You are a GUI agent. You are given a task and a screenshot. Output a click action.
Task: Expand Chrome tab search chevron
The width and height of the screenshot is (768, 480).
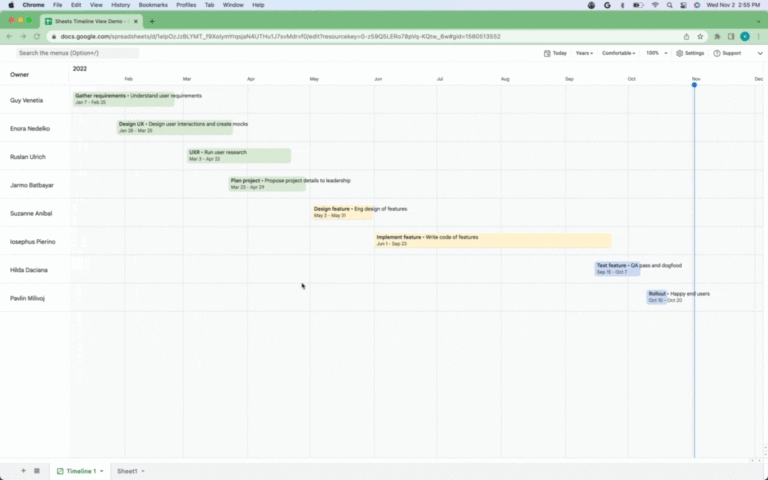(758, 21)
